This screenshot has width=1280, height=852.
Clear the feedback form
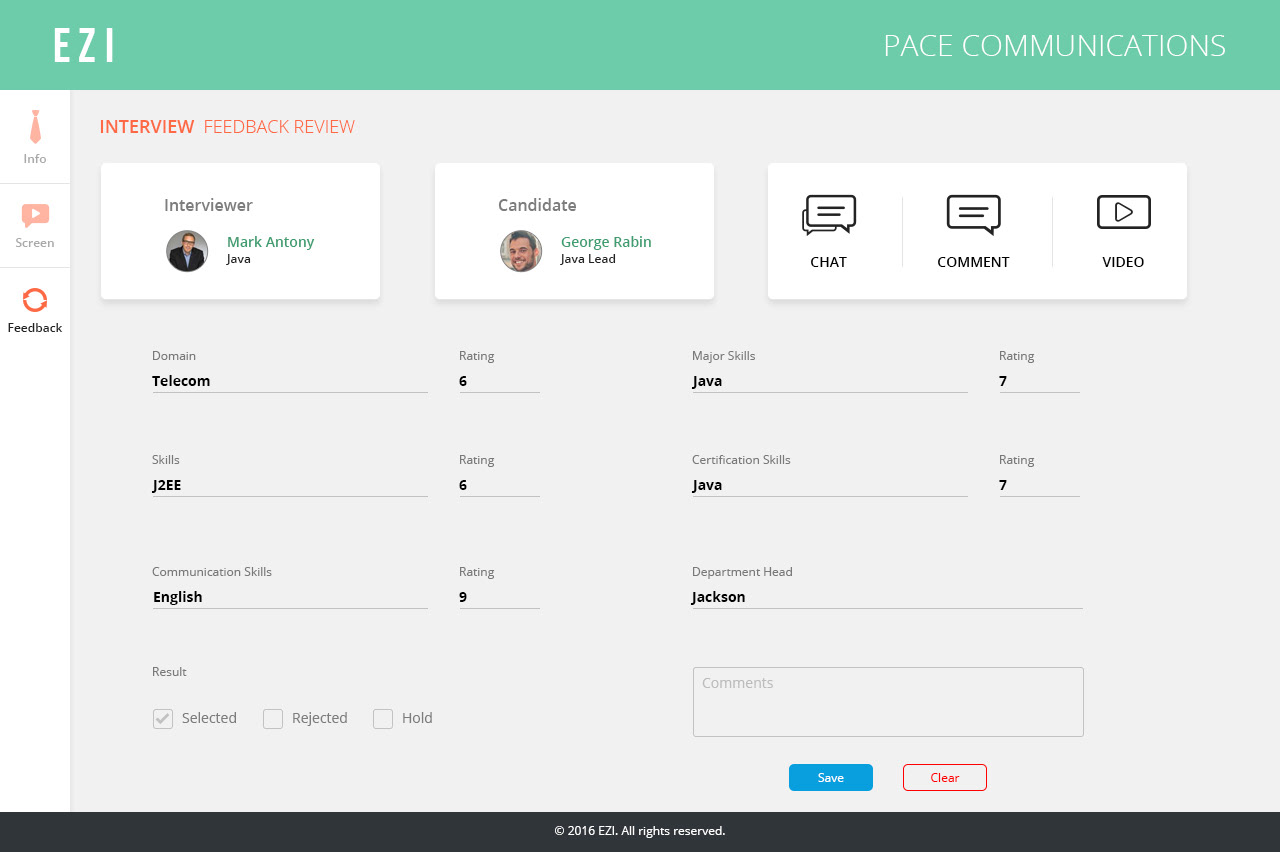pos(944,777)
